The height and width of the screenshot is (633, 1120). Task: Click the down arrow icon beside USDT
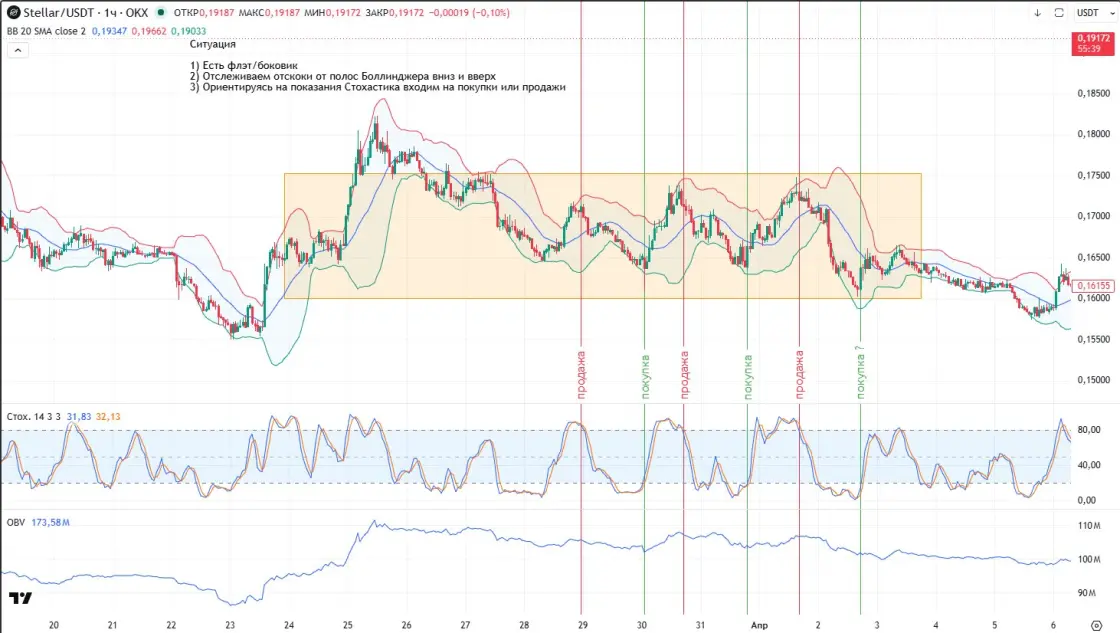1037,13
